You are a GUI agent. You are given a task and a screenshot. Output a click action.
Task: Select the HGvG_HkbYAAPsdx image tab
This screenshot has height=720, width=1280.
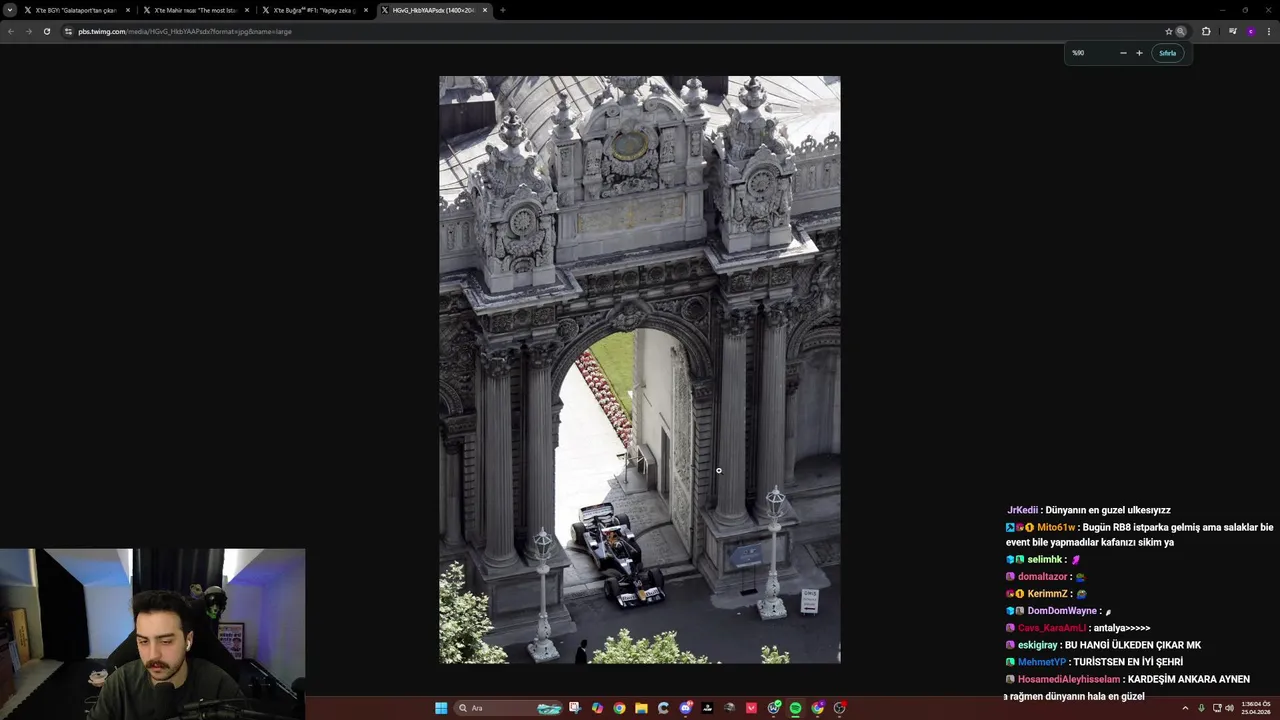click(x=434, y=10)
